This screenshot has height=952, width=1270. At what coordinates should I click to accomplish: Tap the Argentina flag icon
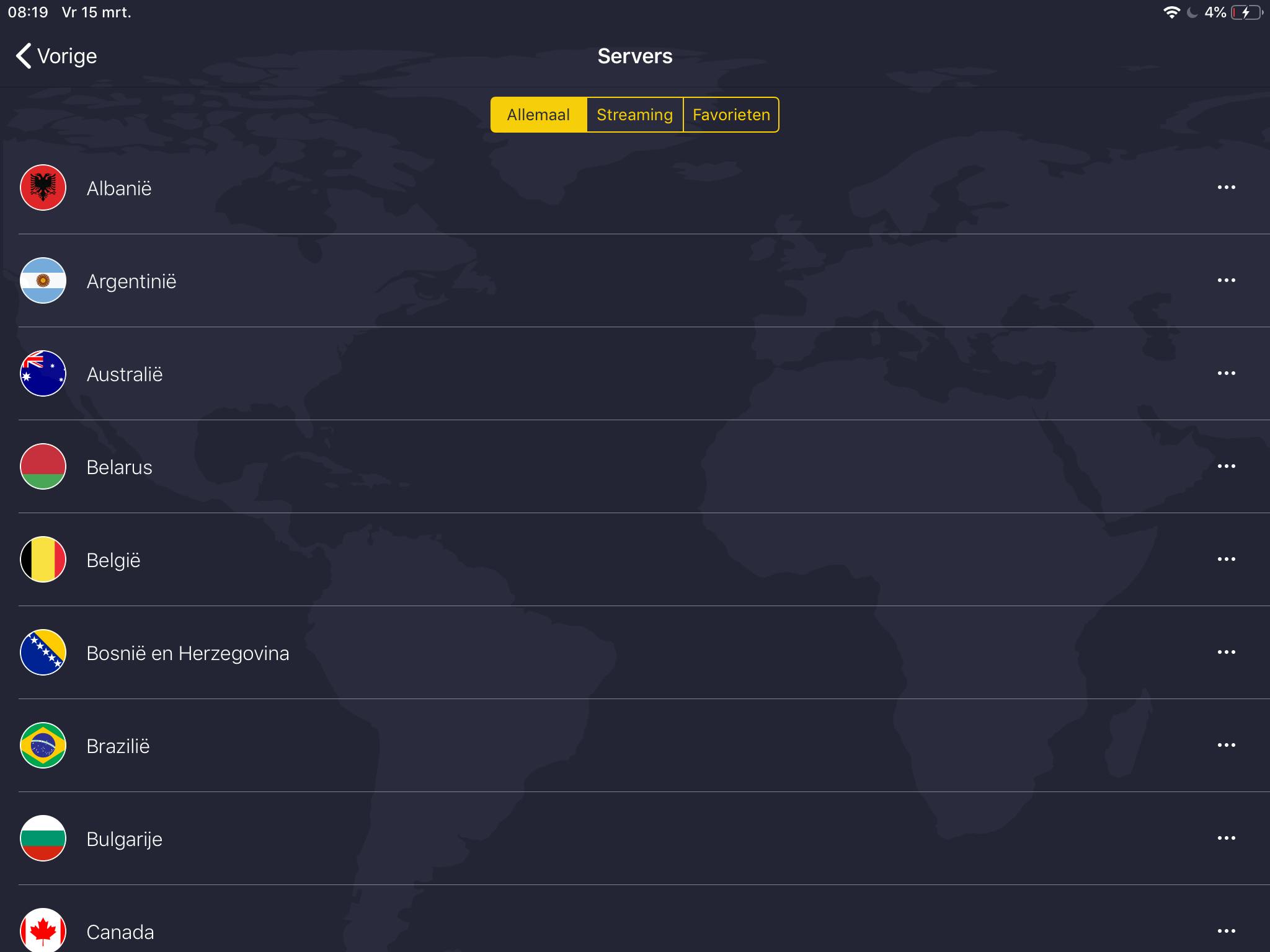point(43,280)
